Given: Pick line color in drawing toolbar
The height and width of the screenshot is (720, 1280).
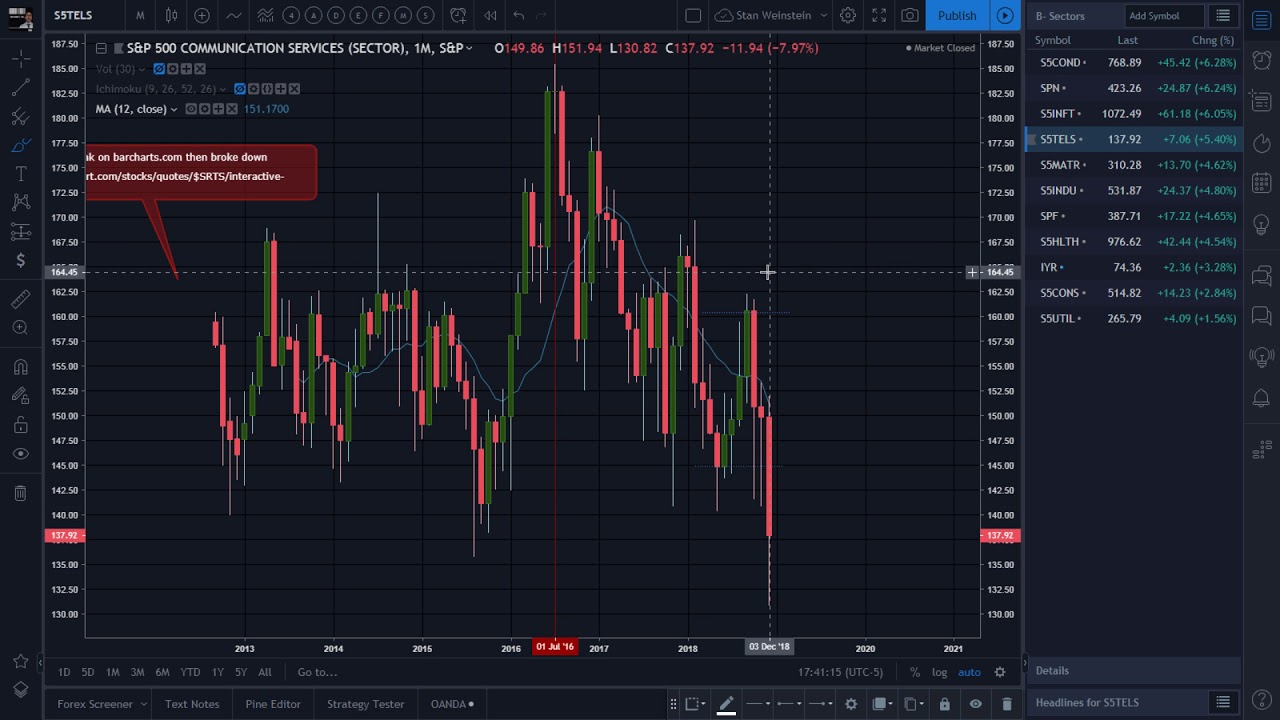Looking at the screenshot, I should click(x=727, y=704).
